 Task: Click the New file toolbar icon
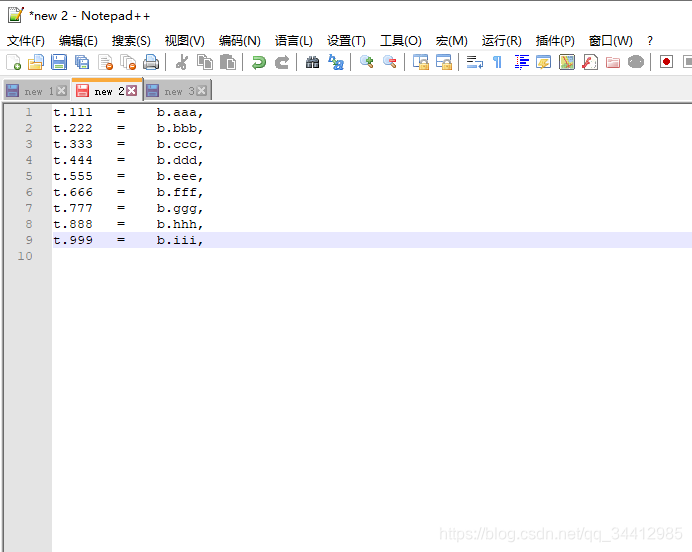click(13, 62)
